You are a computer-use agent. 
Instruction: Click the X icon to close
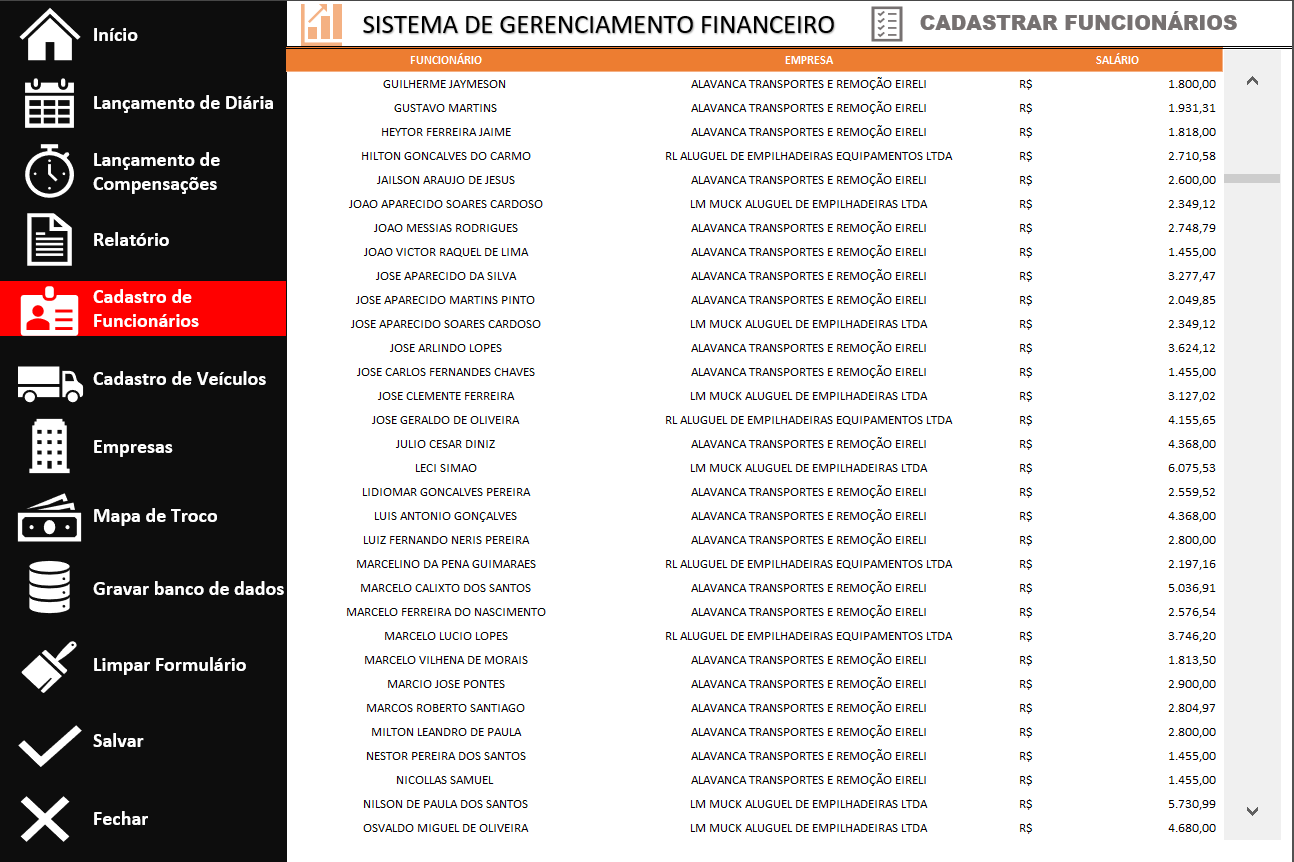[46, 819]
